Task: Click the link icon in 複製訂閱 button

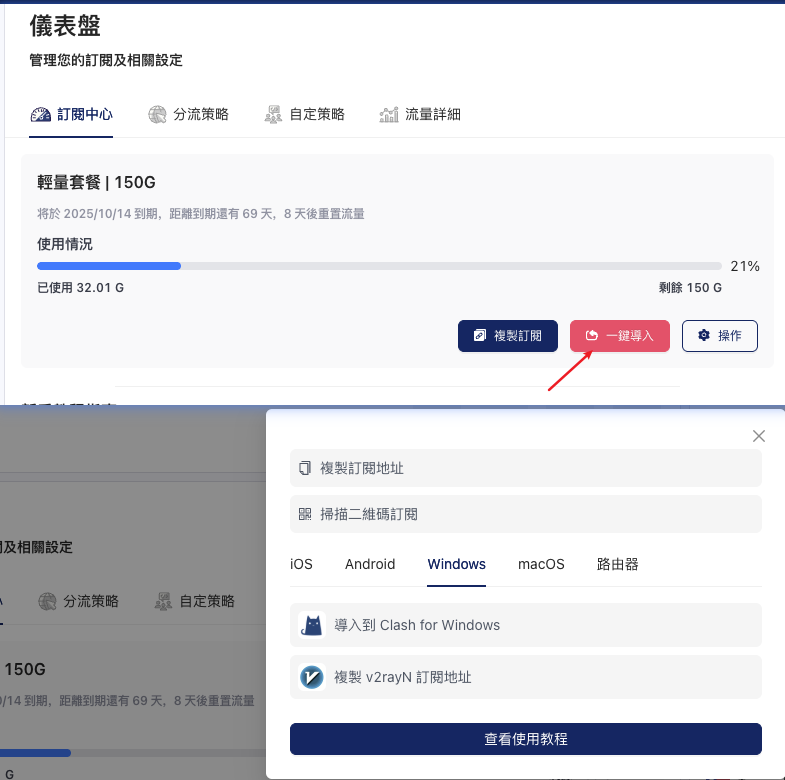Action: coord(480,335)
